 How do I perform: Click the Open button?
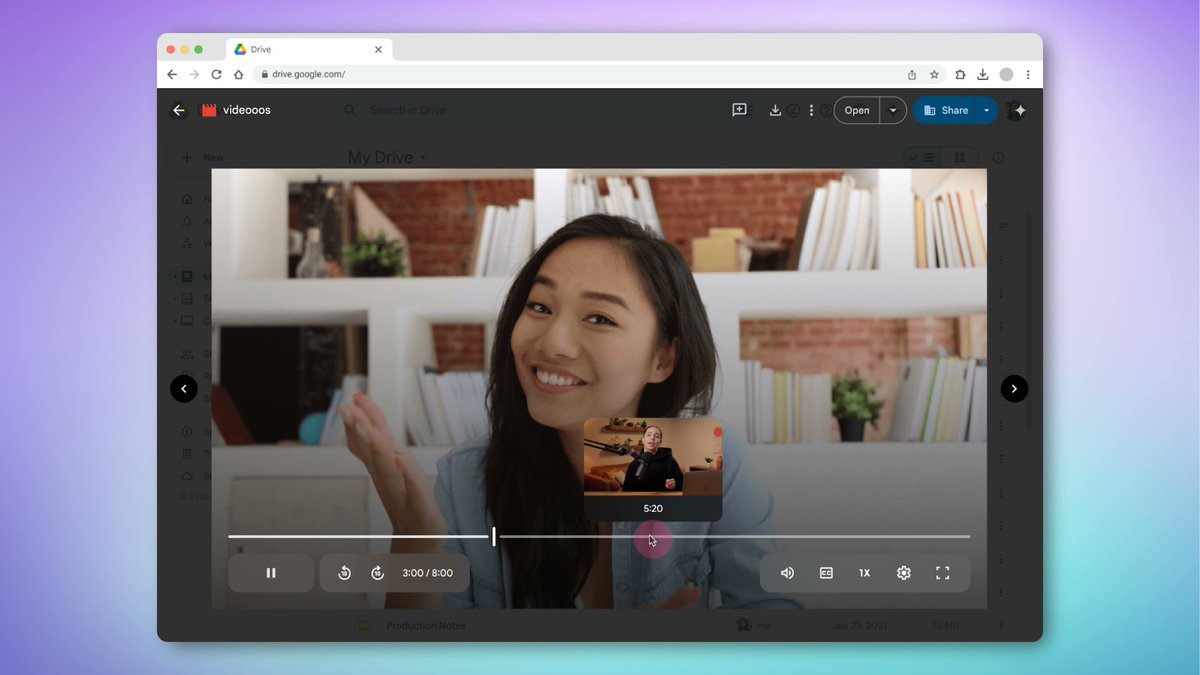[857, 110]
